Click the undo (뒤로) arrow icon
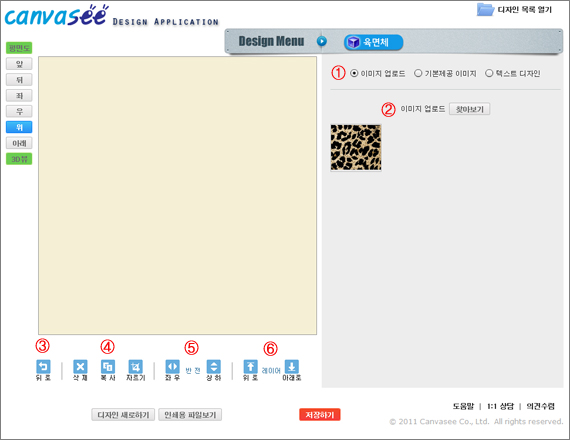Image resolution: width=570 pixels, height=440 pixels. click(x=43, y=366)
